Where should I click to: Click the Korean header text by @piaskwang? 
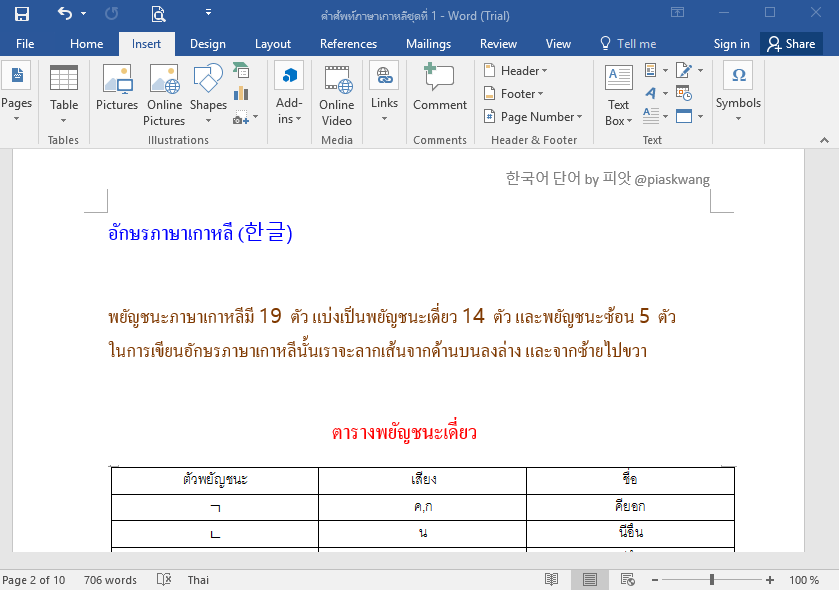point(608,178)
